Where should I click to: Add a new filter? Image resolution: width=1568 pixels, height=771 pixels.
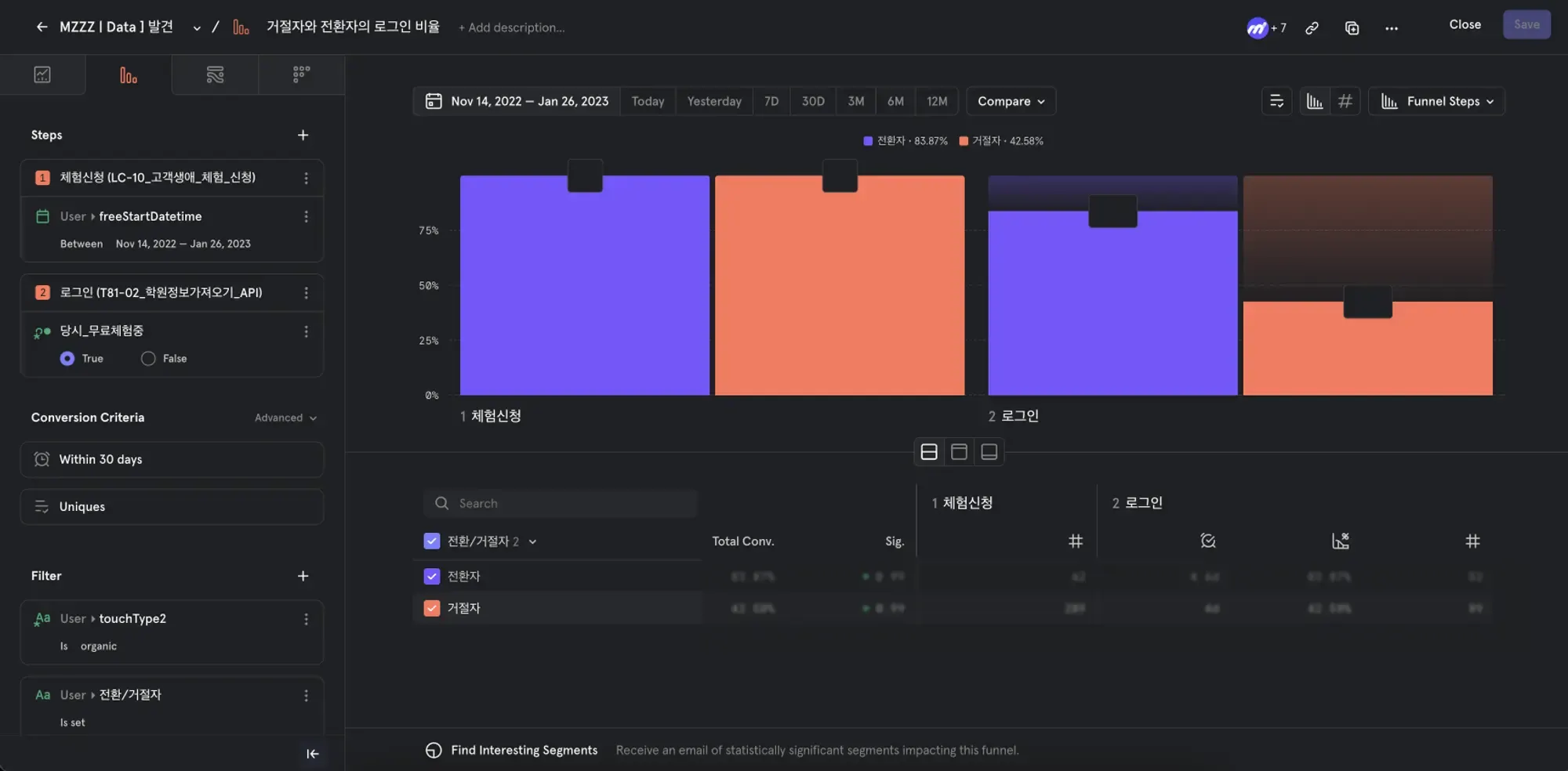pos(303,577)
